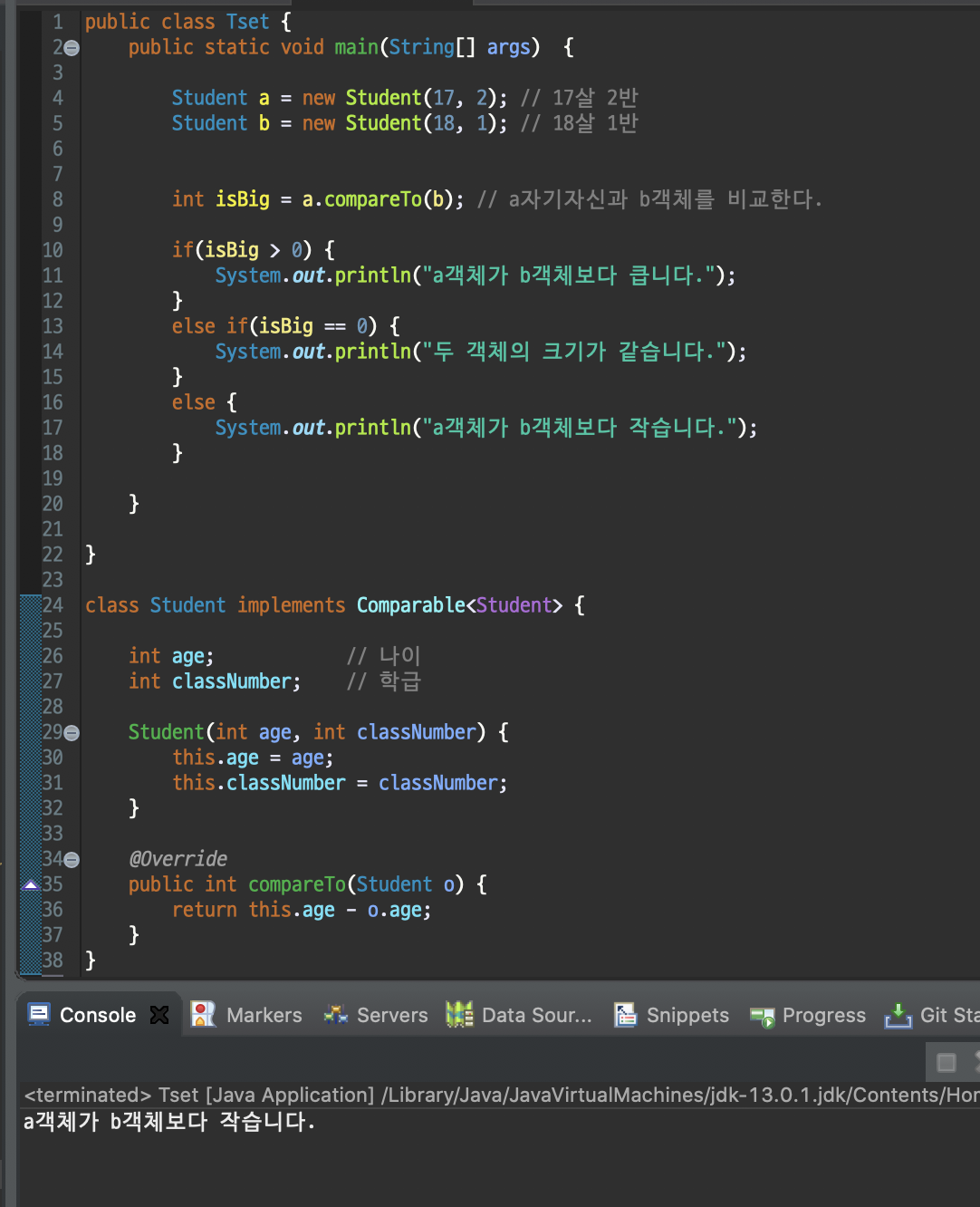The width and height of the screenshot is (980, 1207).
Task: Collapse the Override fold on line 34
Action: point(72,860)
